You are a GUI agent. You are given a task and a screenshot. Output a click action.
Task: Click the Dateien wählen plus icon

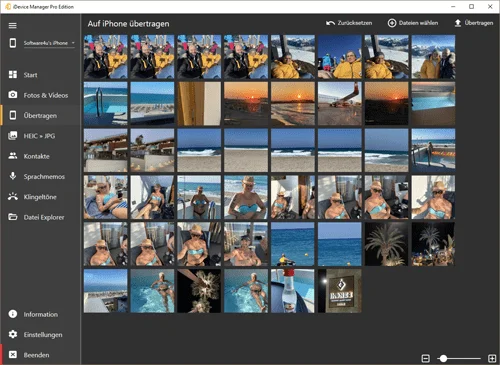click(392, 23)
